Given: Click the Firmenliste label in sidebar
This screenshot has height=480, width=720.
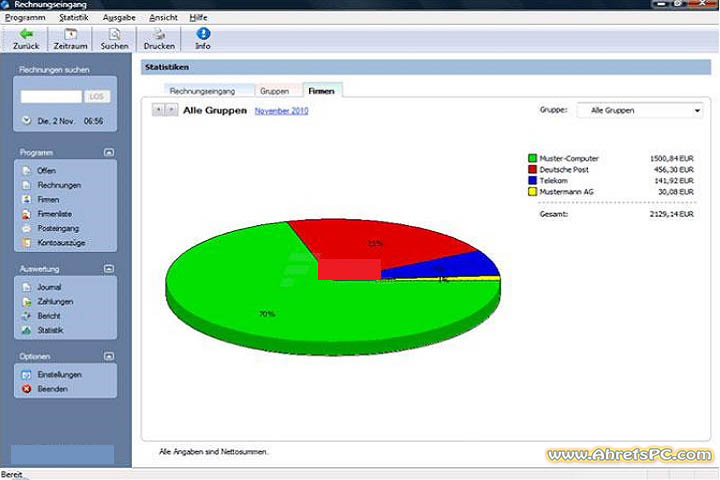Looking at the screenshot, I should [55, 214].
